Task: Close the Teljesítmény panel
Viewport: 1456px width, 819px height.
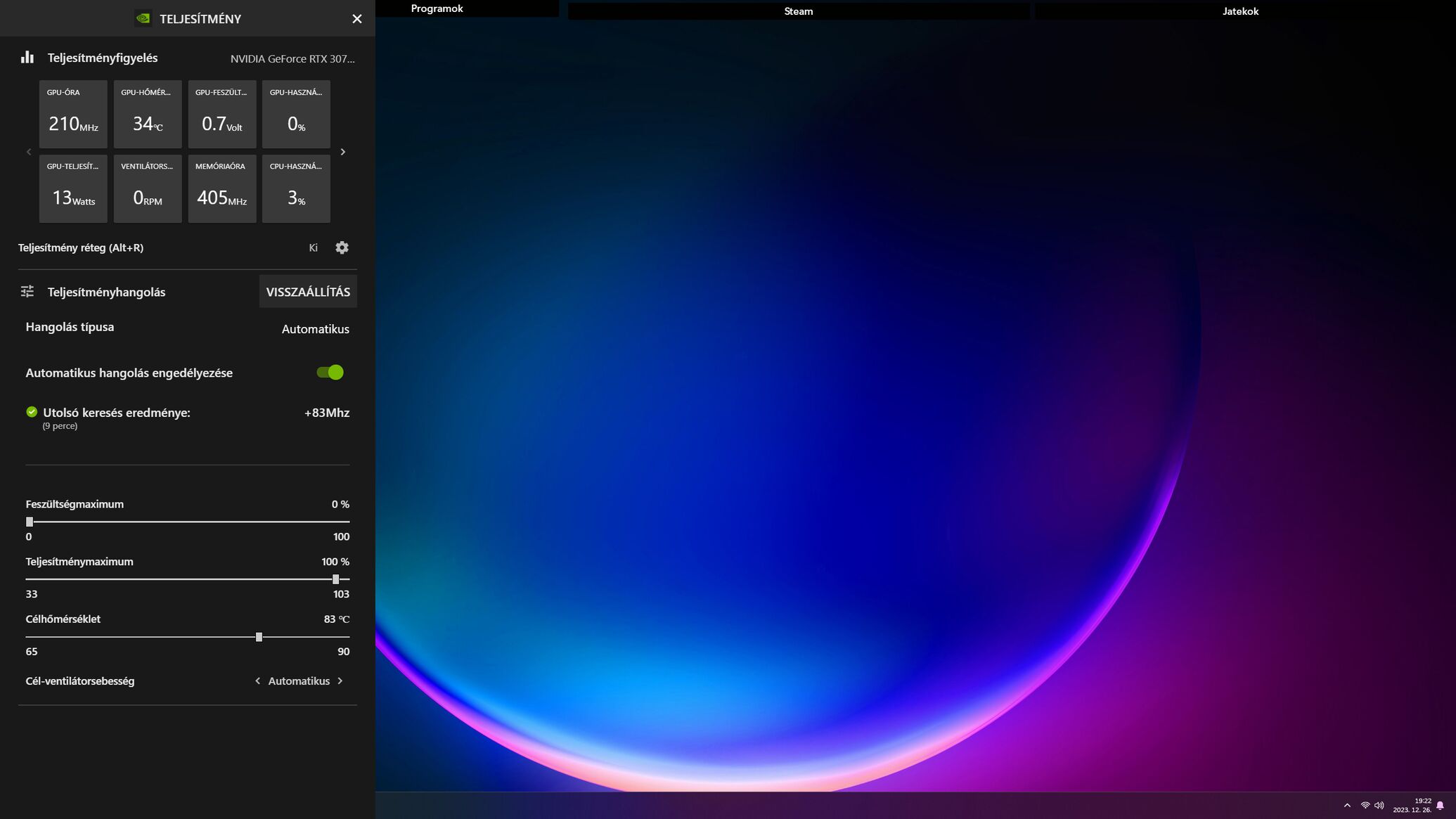Action: [x=356, y=19]
